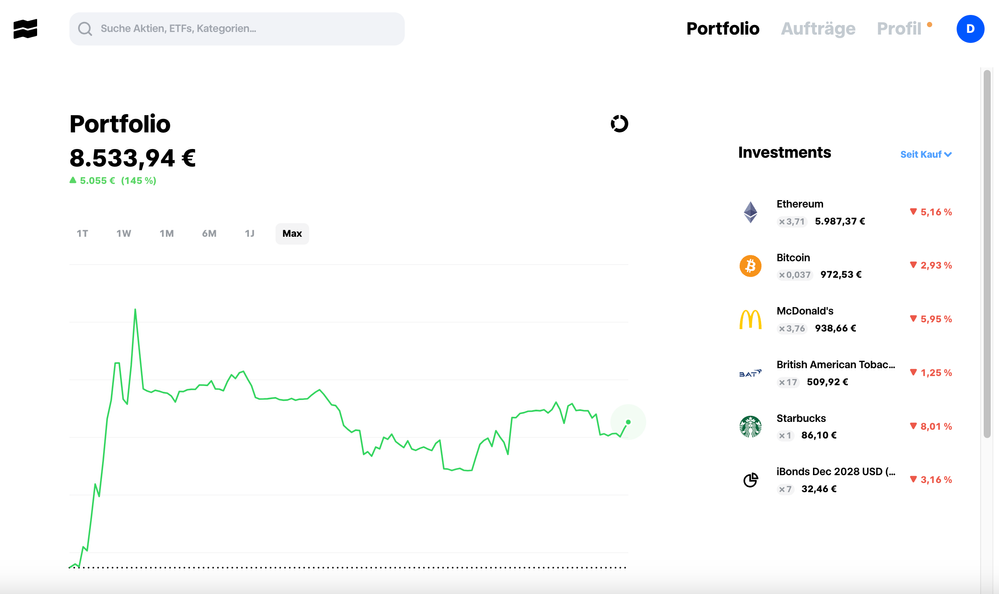Screen dimensions: 999x594
Task: Open the Portfolio tab in header
Action: pyautogui.click(x=722, y=29)
